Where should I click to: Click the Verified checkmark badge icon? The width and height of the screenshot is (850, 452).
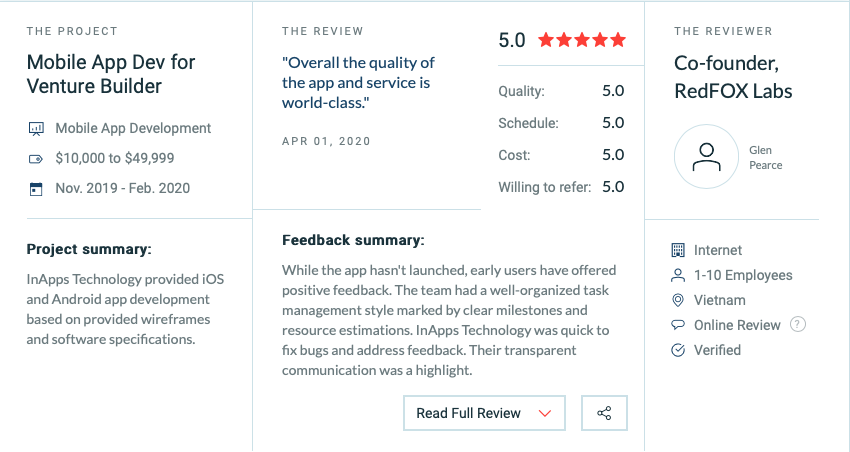[678, 350]
